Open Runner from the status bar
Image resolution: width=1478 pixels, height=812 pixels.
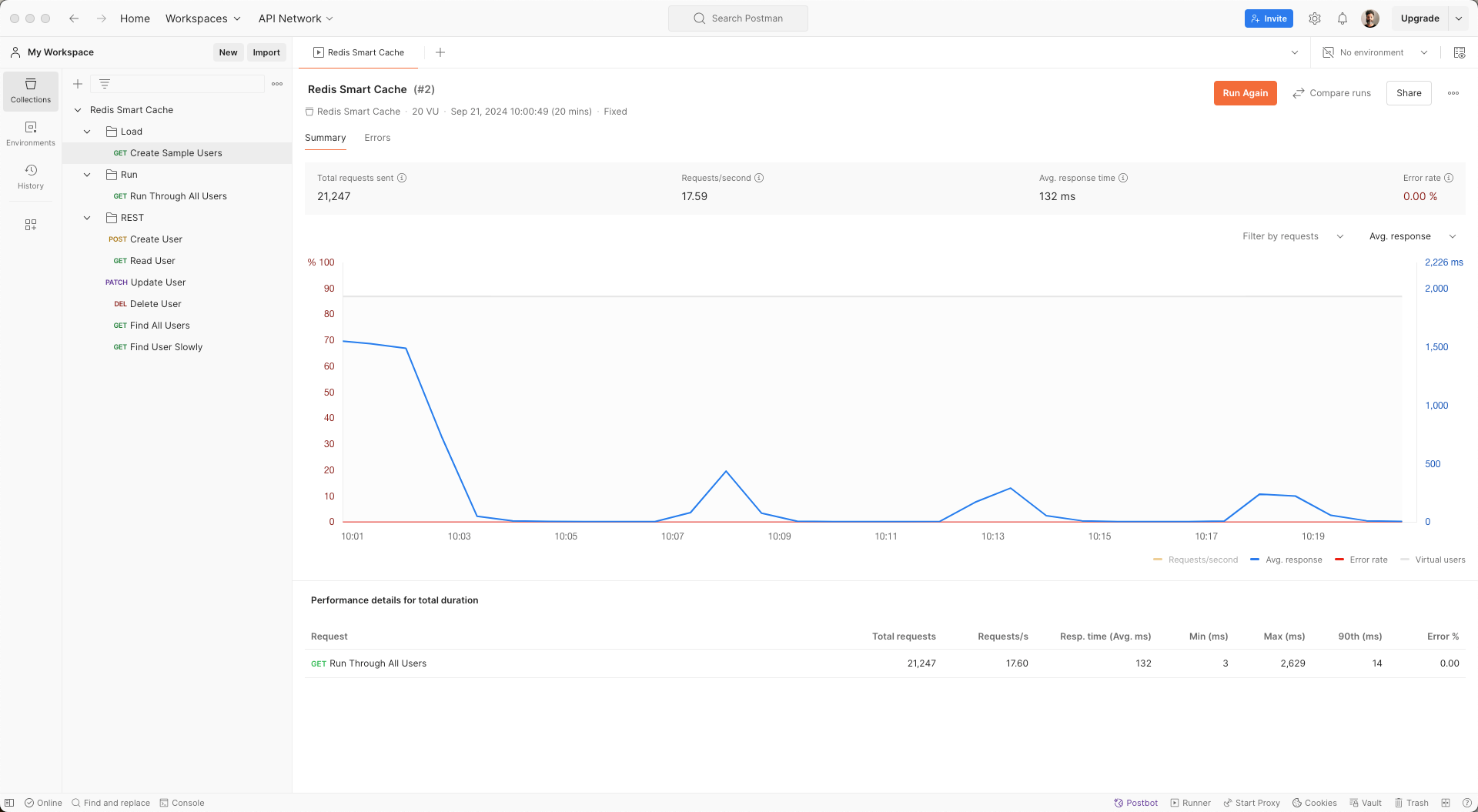click(1191, 803)
